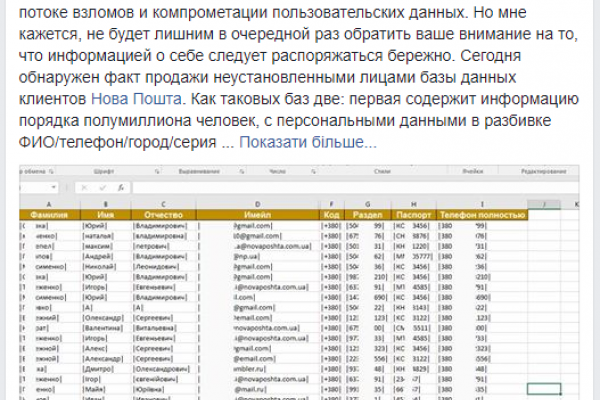Select column H header
The height and width of the screenshot is (400, 600).
tap(414, 204)
